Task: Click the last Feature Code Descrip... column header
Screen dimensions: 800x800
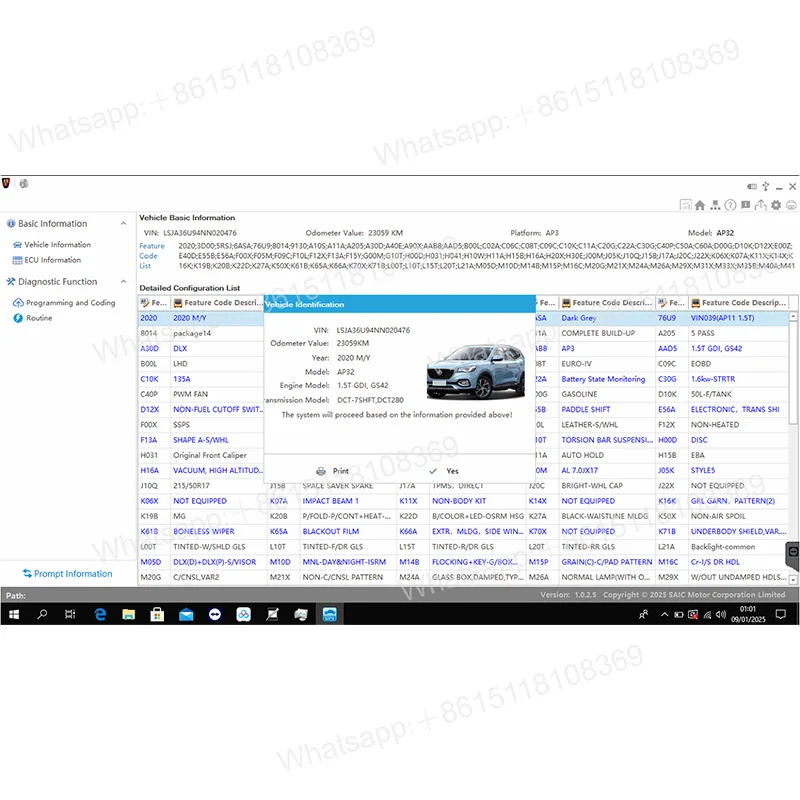Action: 738,303
